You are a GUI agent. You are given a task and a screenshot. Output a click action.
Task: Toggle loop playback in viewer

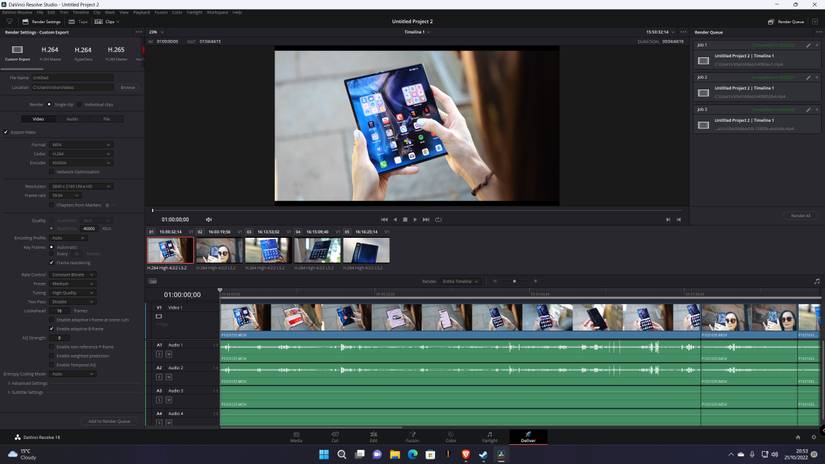pyautogui.click(x=438, y=219)
